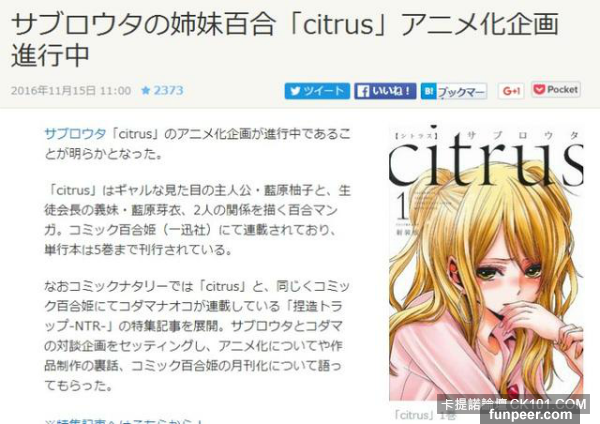
Task: Click the funpeer.com watermark
Action: tap(530, 414)
